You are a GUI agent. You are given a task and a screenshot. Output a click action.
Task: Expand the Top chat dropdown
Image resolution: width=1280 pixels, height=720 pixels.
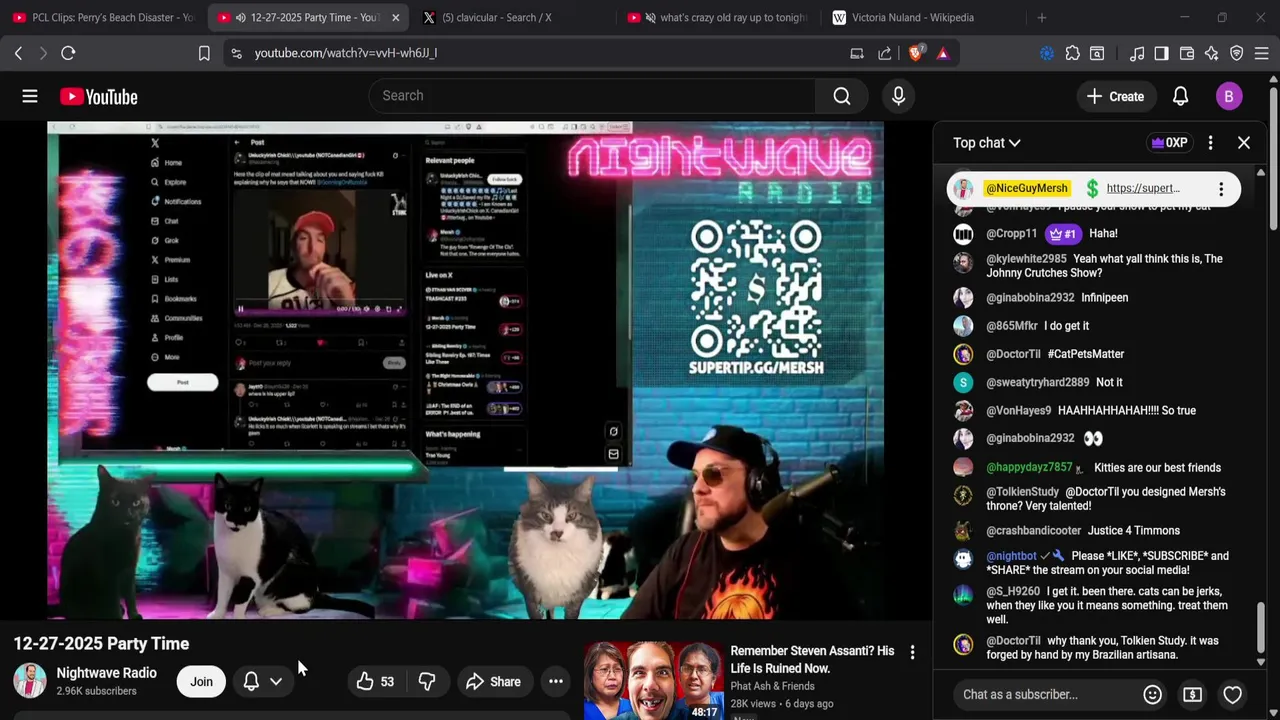click(986, 143)
